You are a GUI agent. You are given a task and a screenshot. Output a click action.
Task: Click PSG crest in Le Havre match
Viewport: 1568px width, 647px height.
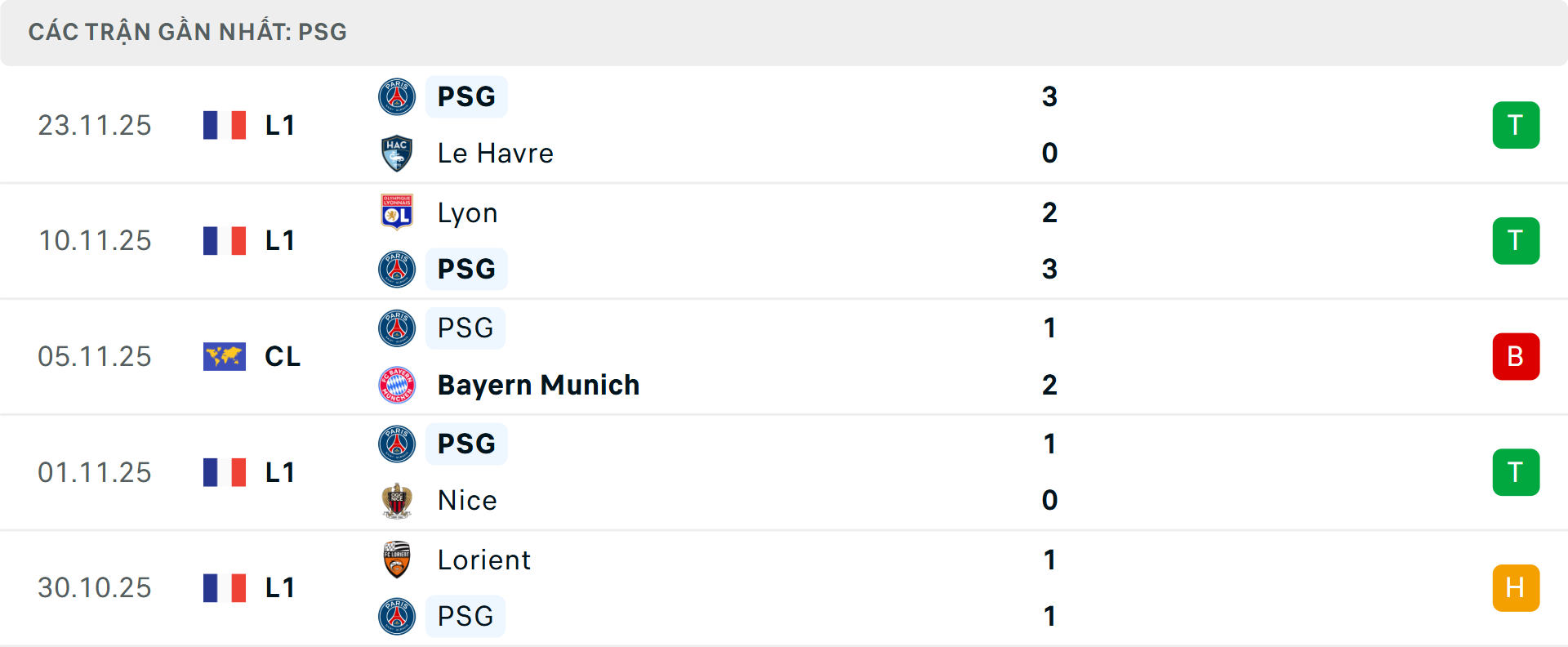coord(397,96)
